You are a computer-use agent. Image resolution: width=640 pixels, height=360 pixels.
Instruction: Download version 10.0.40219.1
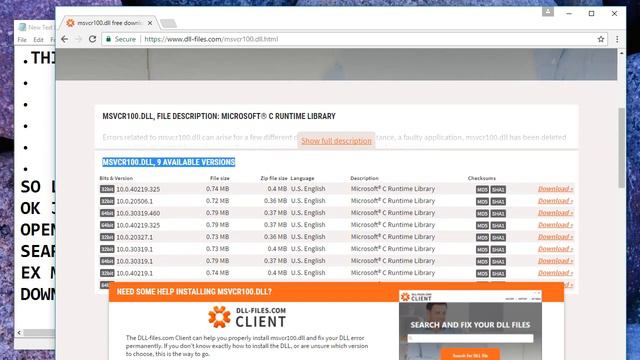556,273
